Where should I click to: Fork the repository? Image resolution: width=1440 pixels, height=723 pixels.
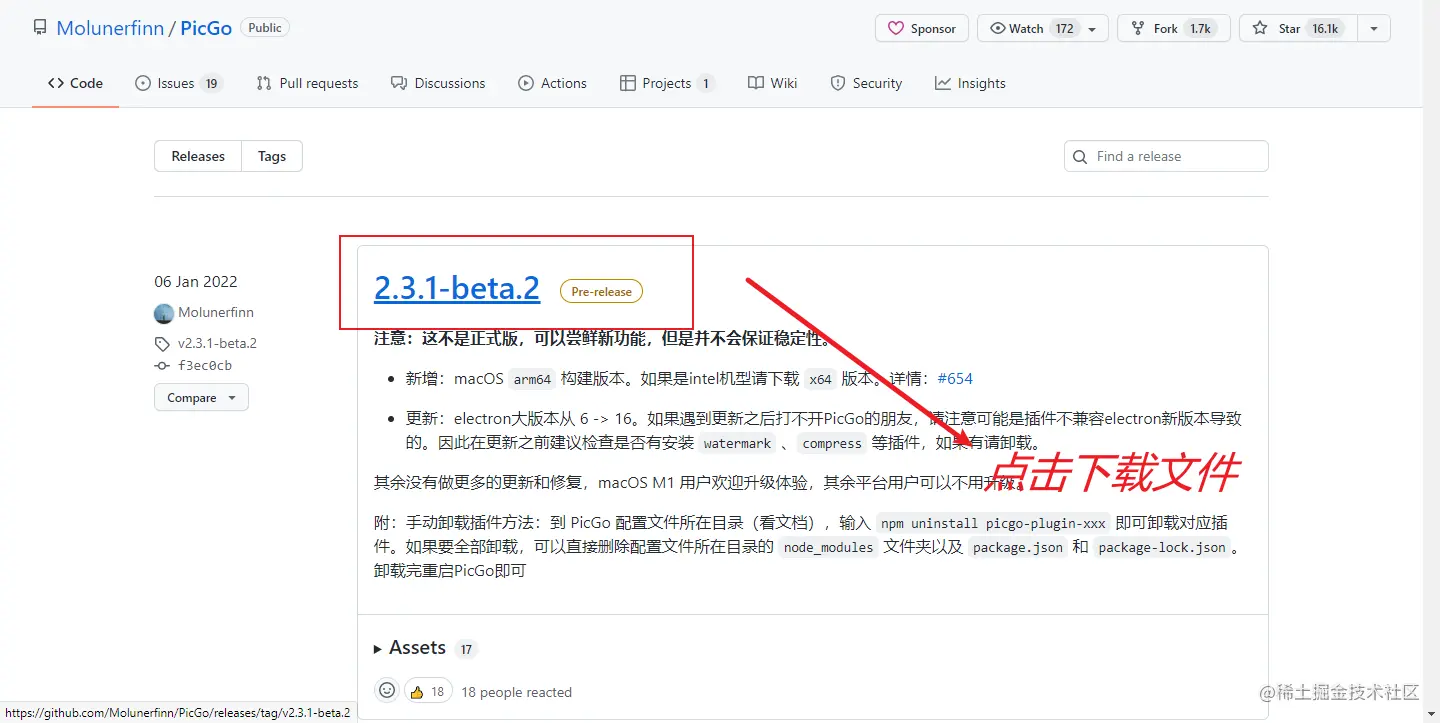[x=1172, y=29]
